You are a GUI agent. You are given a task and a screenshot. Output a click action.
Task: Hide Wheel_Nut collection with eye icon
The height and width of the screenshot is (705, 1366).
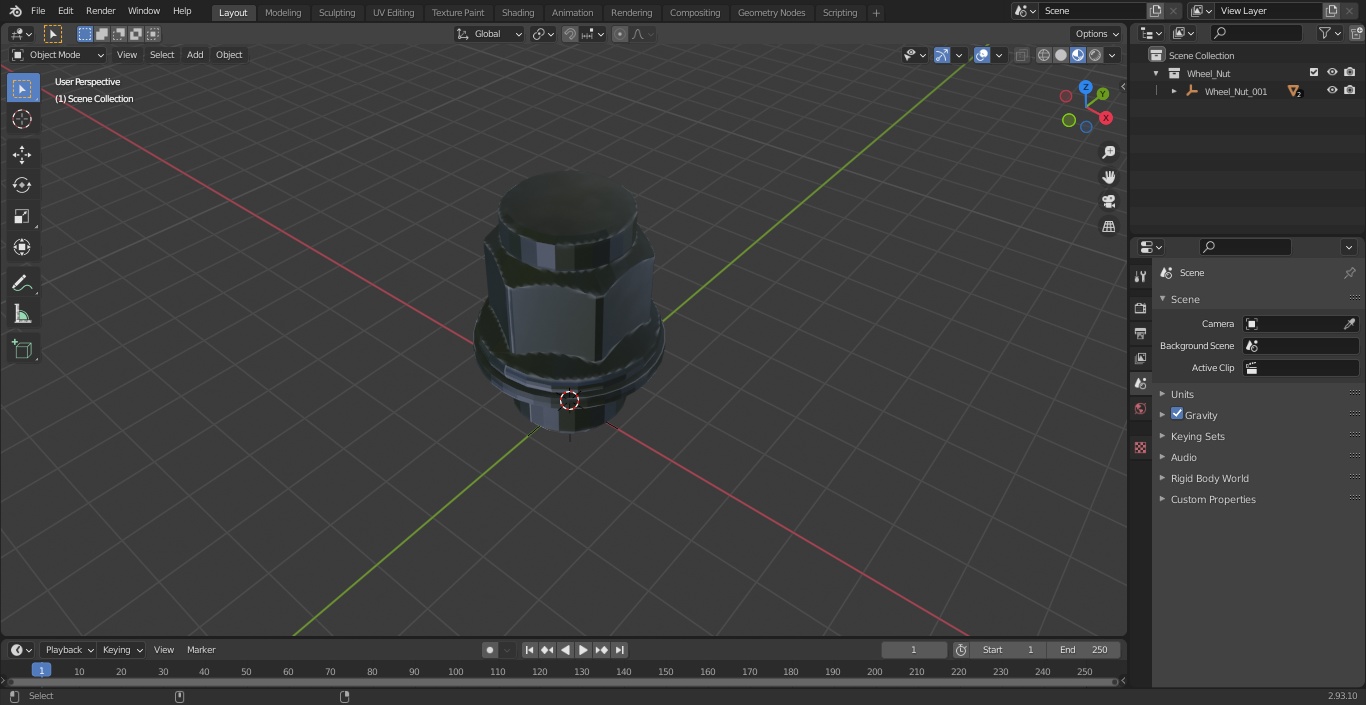click(1332, 73)
